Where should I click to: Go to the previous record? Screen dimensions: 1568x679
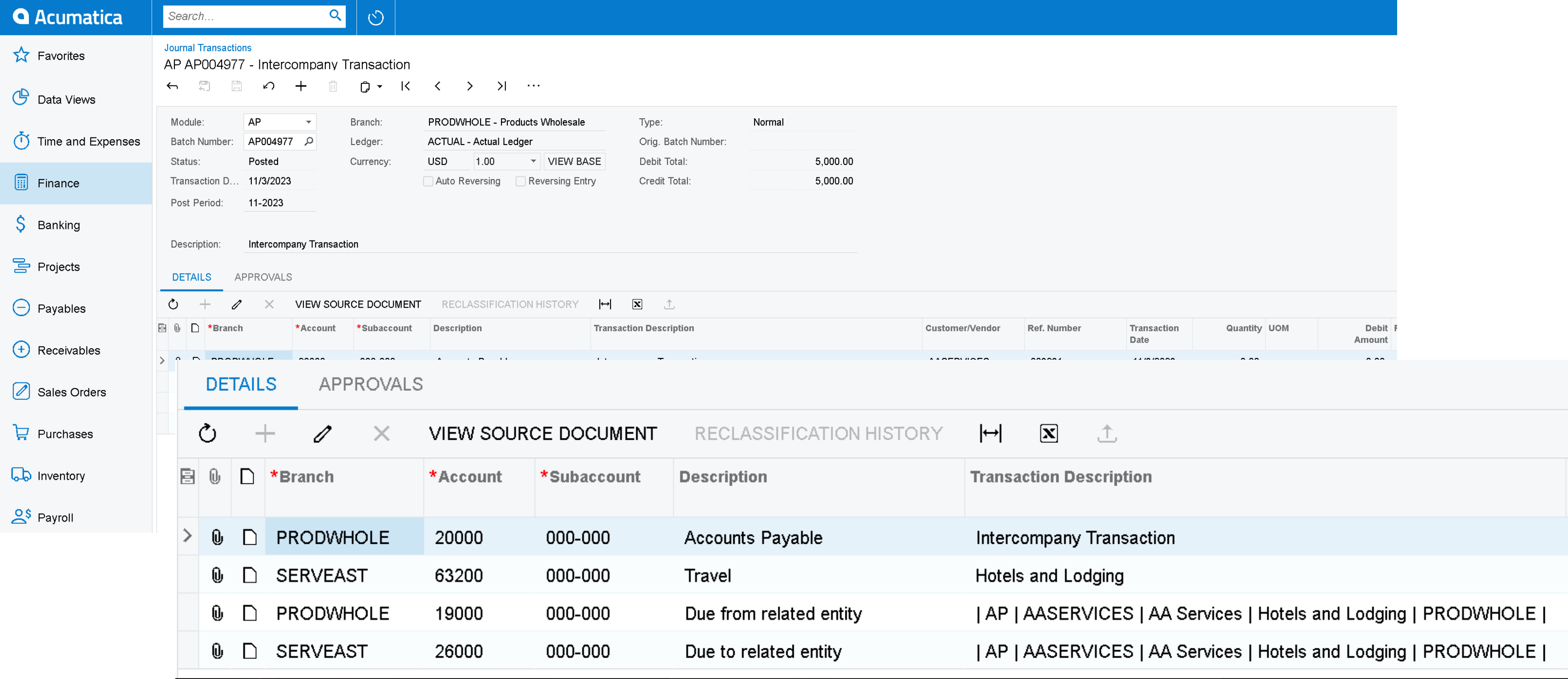438,86
